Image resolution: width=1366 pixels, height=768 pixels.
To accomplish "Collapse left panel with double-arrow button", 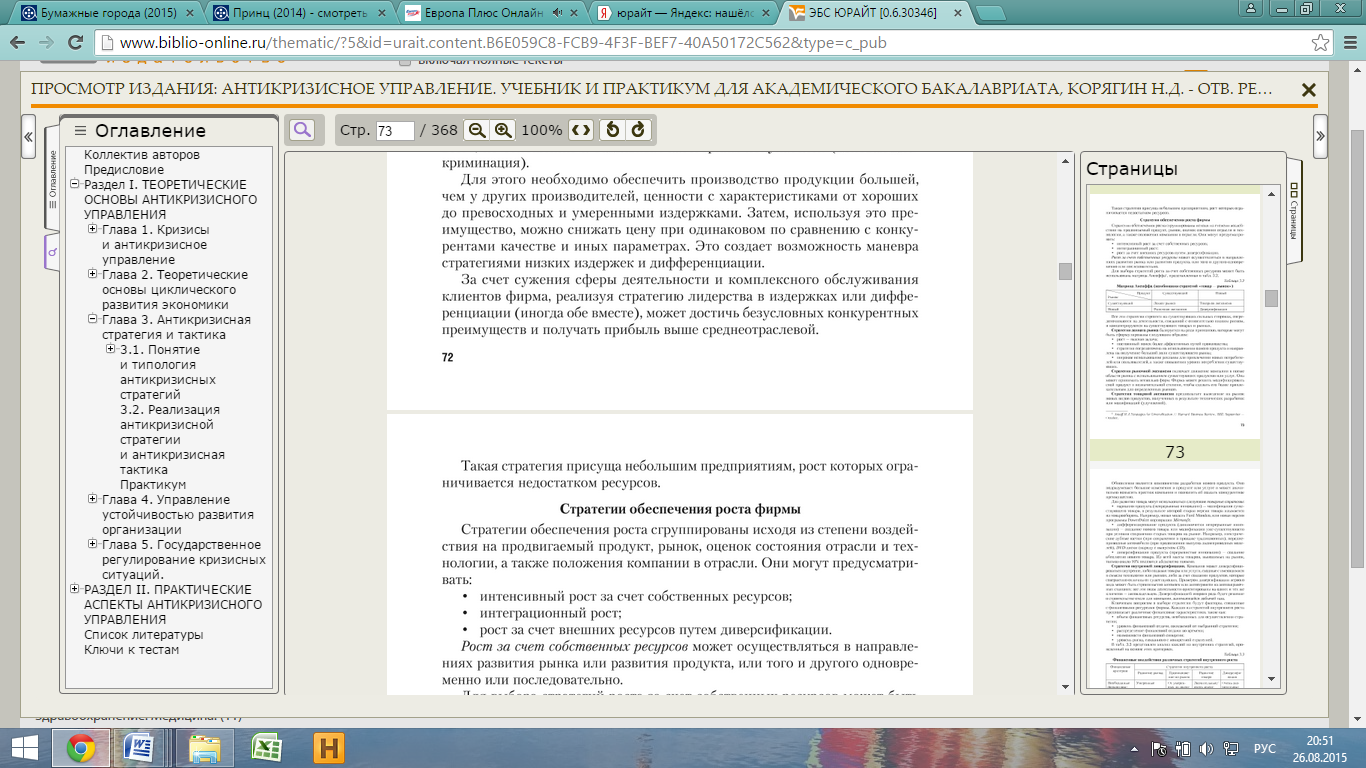I will tap(28, 137).
